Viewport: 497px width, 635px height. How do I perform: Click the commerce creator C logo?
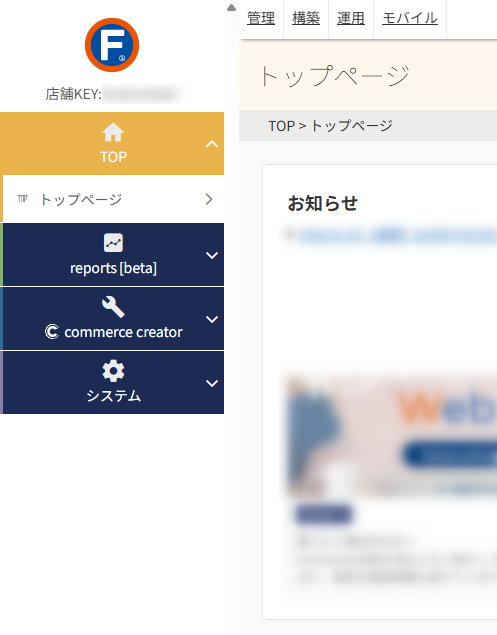coord(52,332)
